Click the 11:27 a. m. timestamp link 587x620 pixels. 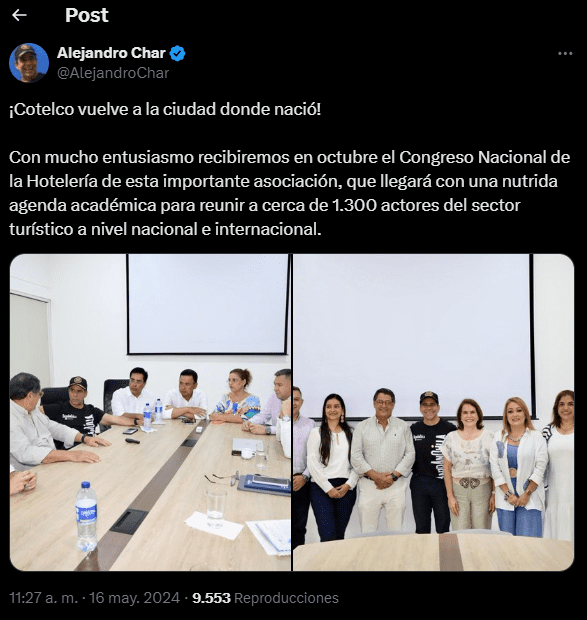[x=44, y=598]
